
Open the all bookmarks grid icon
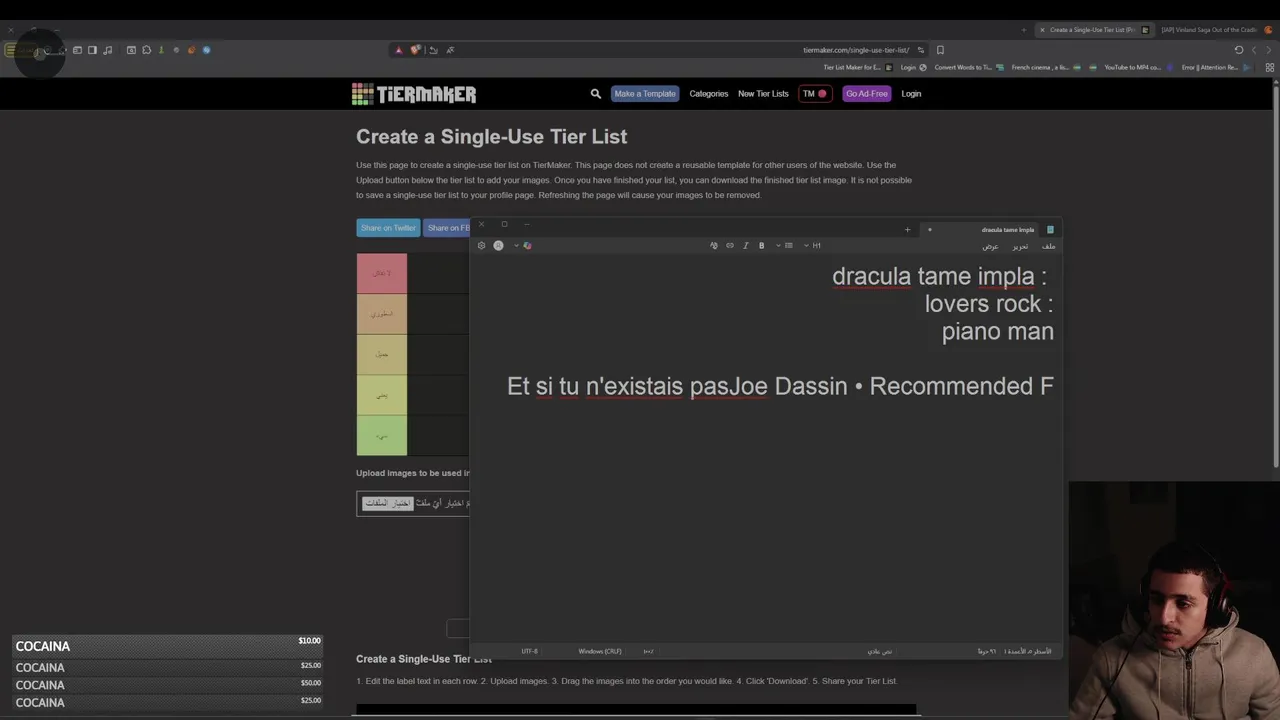[1270, 68]
